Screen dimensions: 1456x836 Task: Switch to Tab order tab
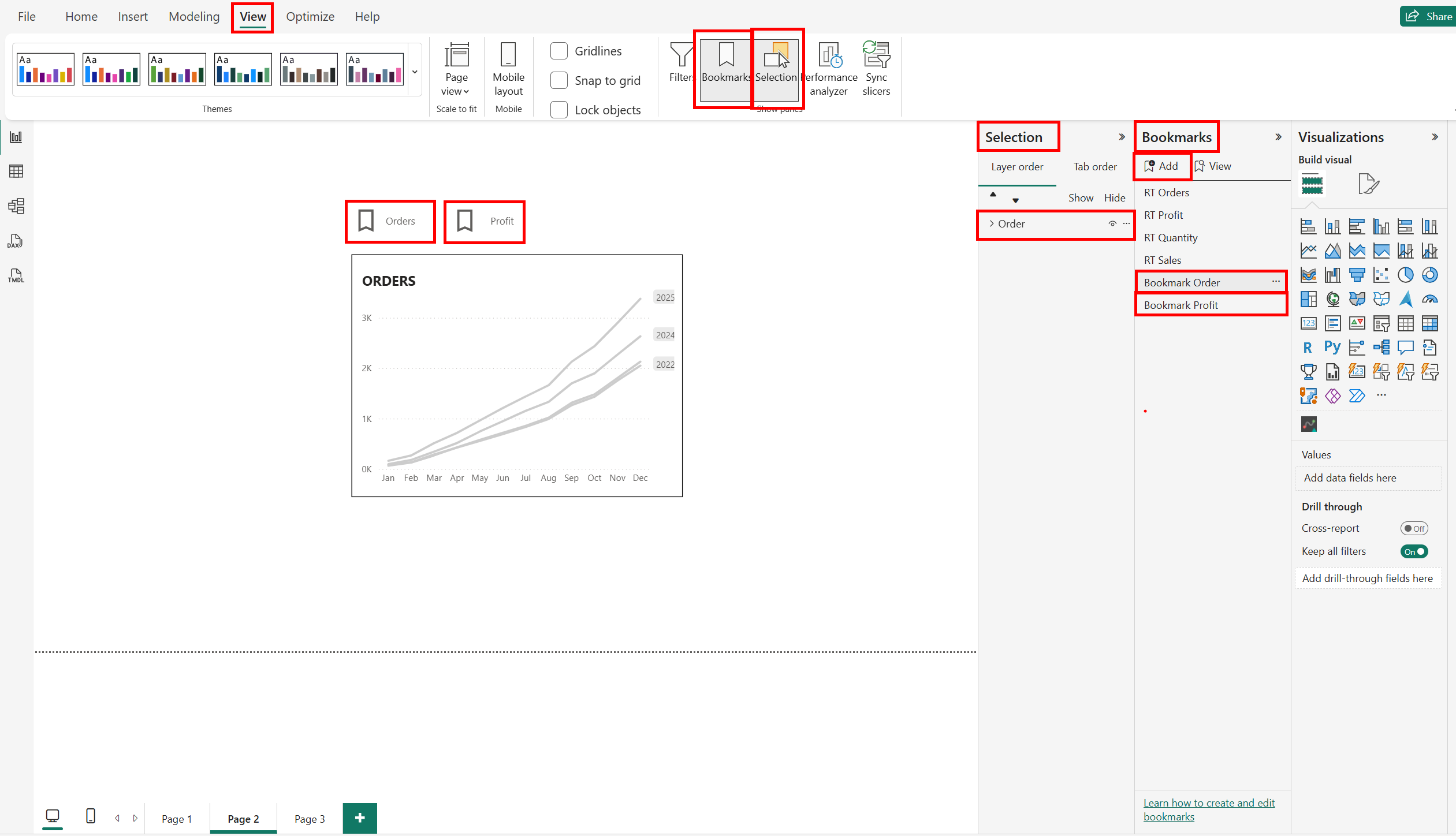click(x=1094, y=167)
